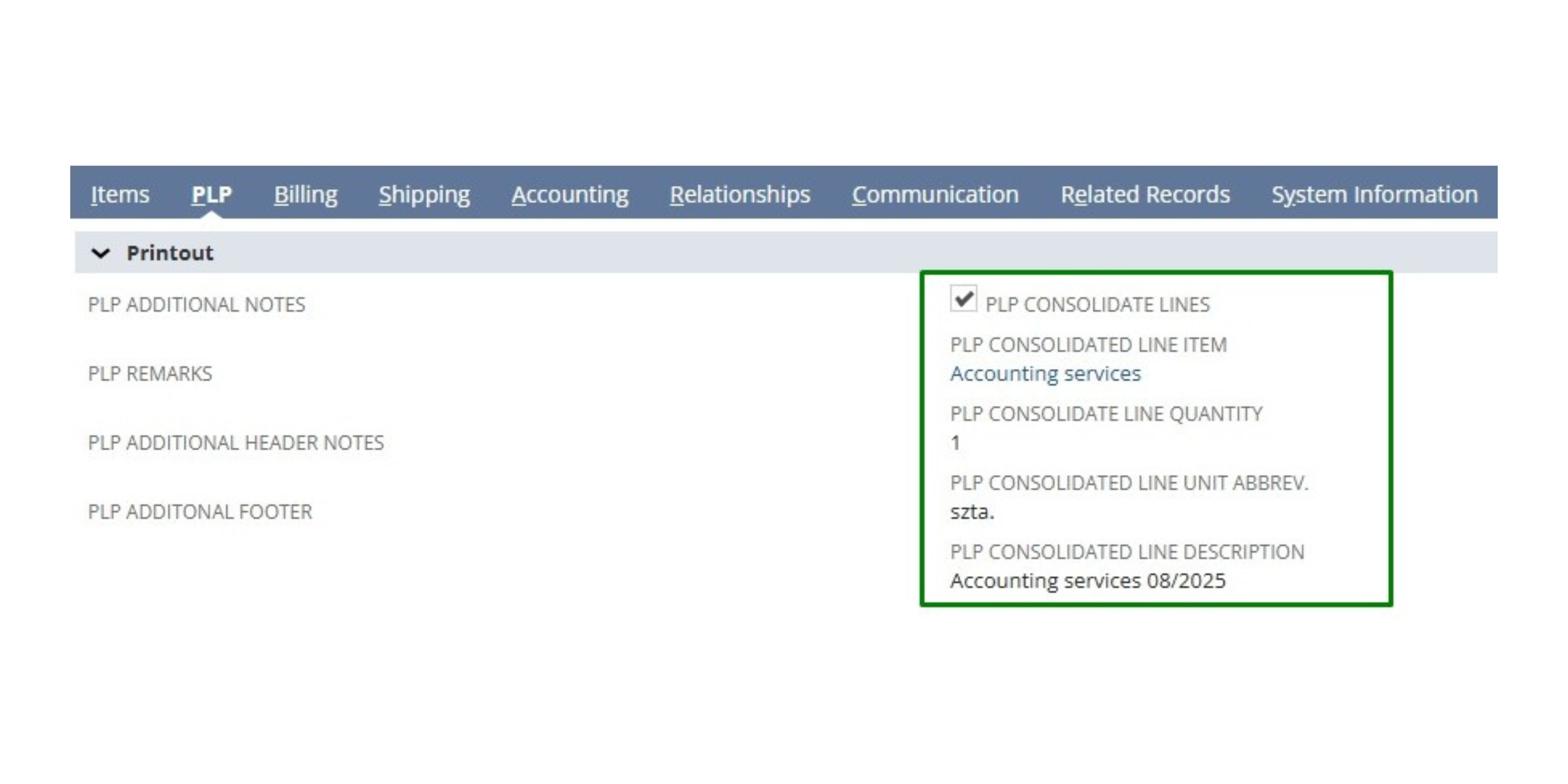Open the Relationships tab
The height and width of the screenshot is (784, 1568).
pos(739,195)
